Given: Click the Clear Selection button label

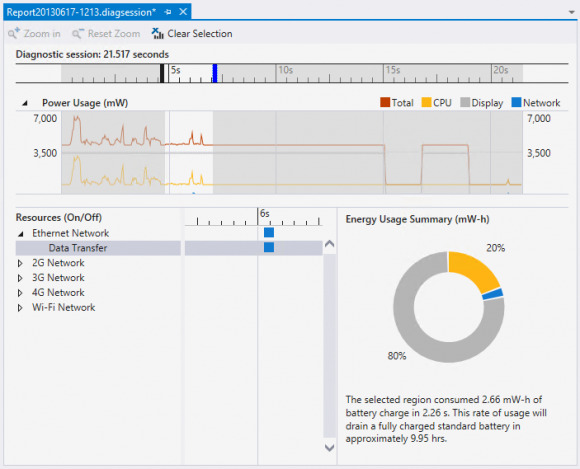Looking at the screenshot, I should 200,34.
